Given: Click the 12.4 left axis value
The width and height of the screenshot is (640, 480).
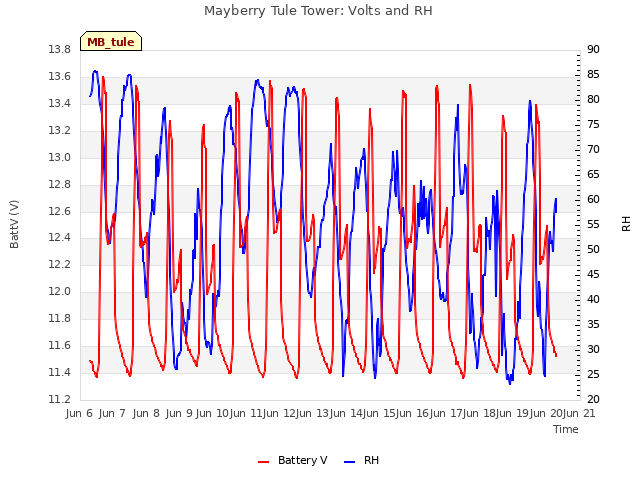Looking at the screenshot, I should point(60,238).
